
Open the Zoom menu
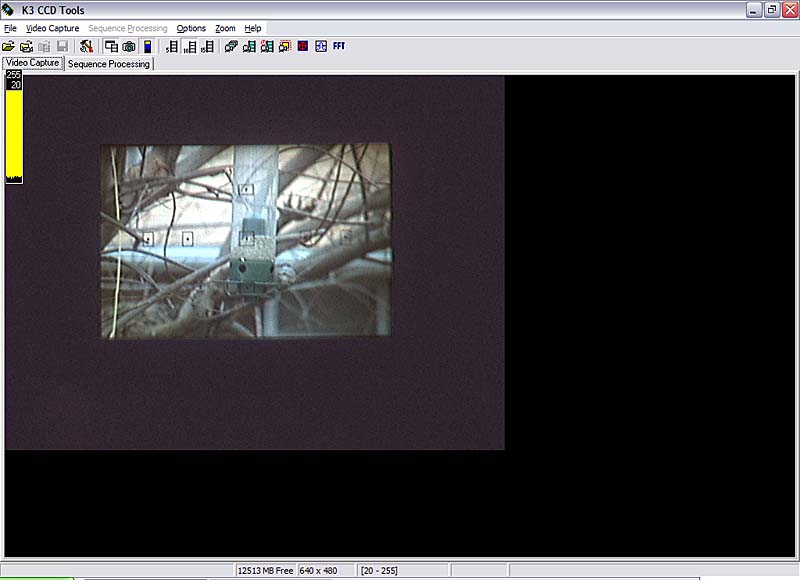point(225,28)
